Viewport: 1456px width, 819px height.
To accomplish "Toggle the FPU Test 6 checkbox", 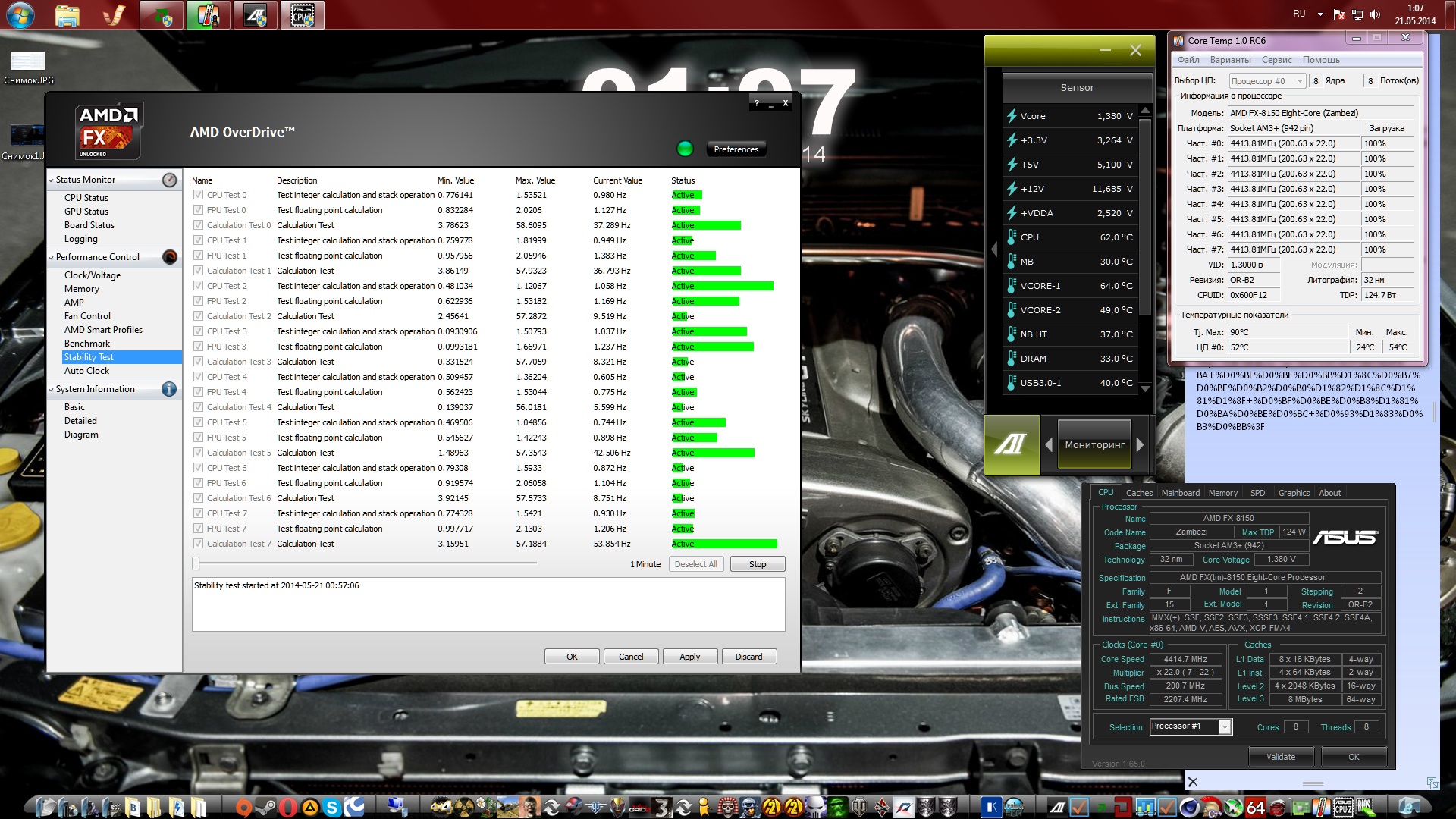I will (198, 483).
